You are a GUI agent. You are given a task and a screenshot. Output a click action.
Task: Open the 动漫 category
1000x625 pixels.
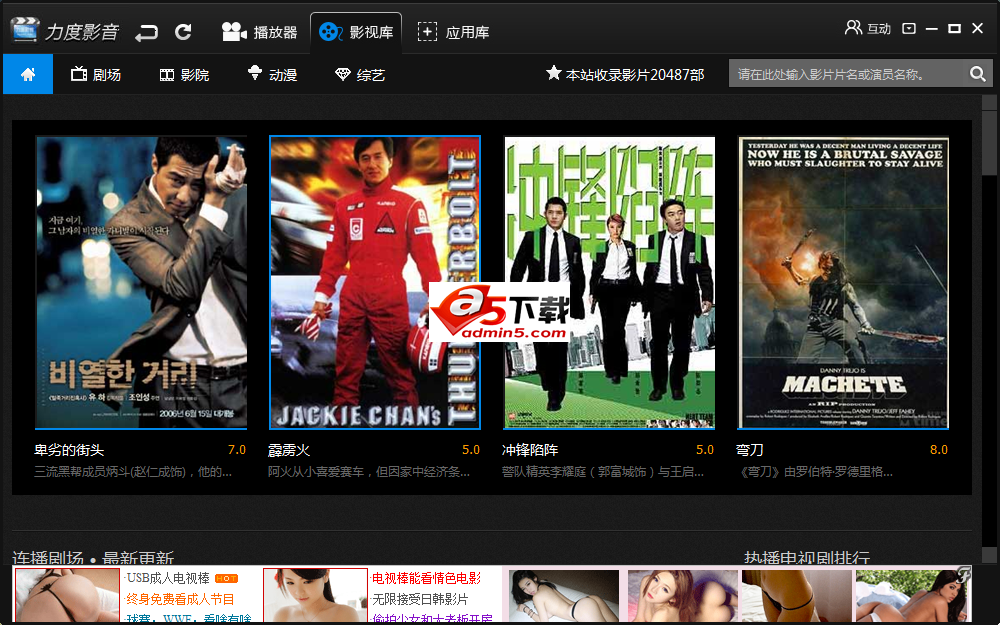[272, 74]
